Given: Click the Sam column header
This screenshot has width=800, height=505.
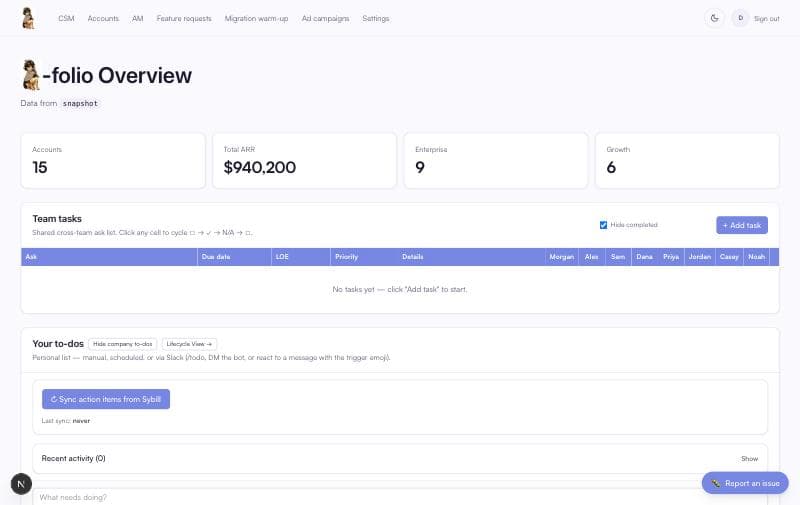Looking at the screenshot, I should (618, 257).
